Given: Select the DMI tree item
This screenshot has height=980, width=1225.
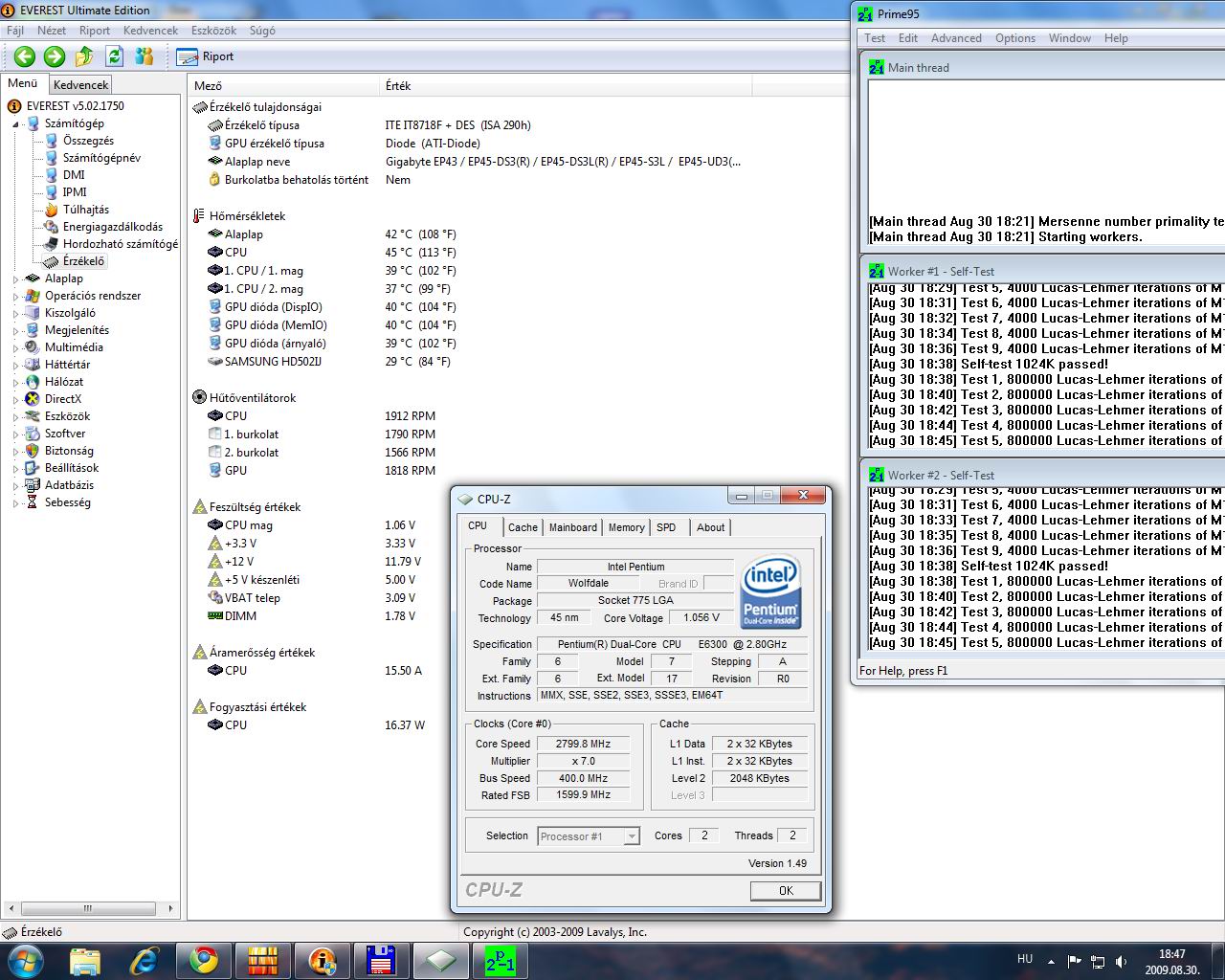Looking at the screenshot, I should 74,175.
